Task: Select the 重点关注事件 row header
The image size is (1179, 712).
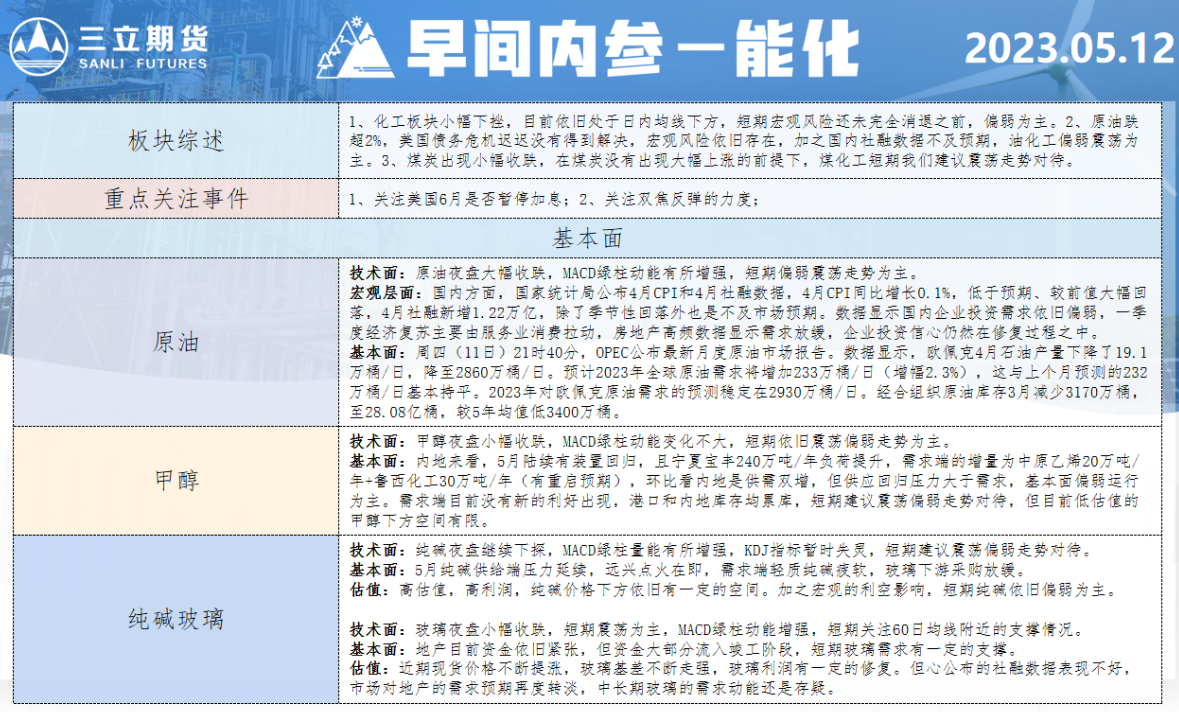Action: [x=176, y=199]
